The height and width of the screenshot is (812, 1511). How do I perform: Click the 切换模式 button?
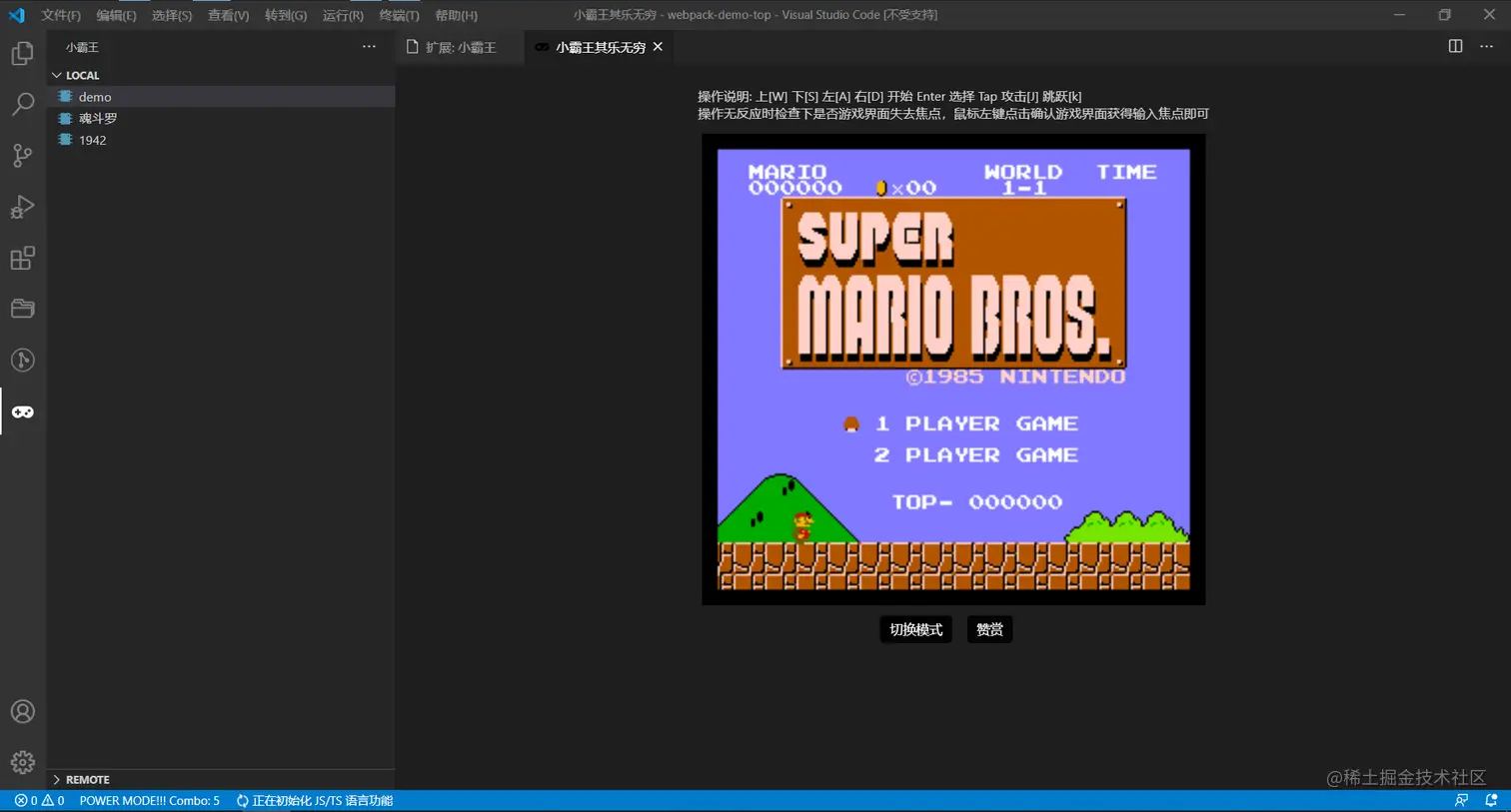(x=915, y=629)
